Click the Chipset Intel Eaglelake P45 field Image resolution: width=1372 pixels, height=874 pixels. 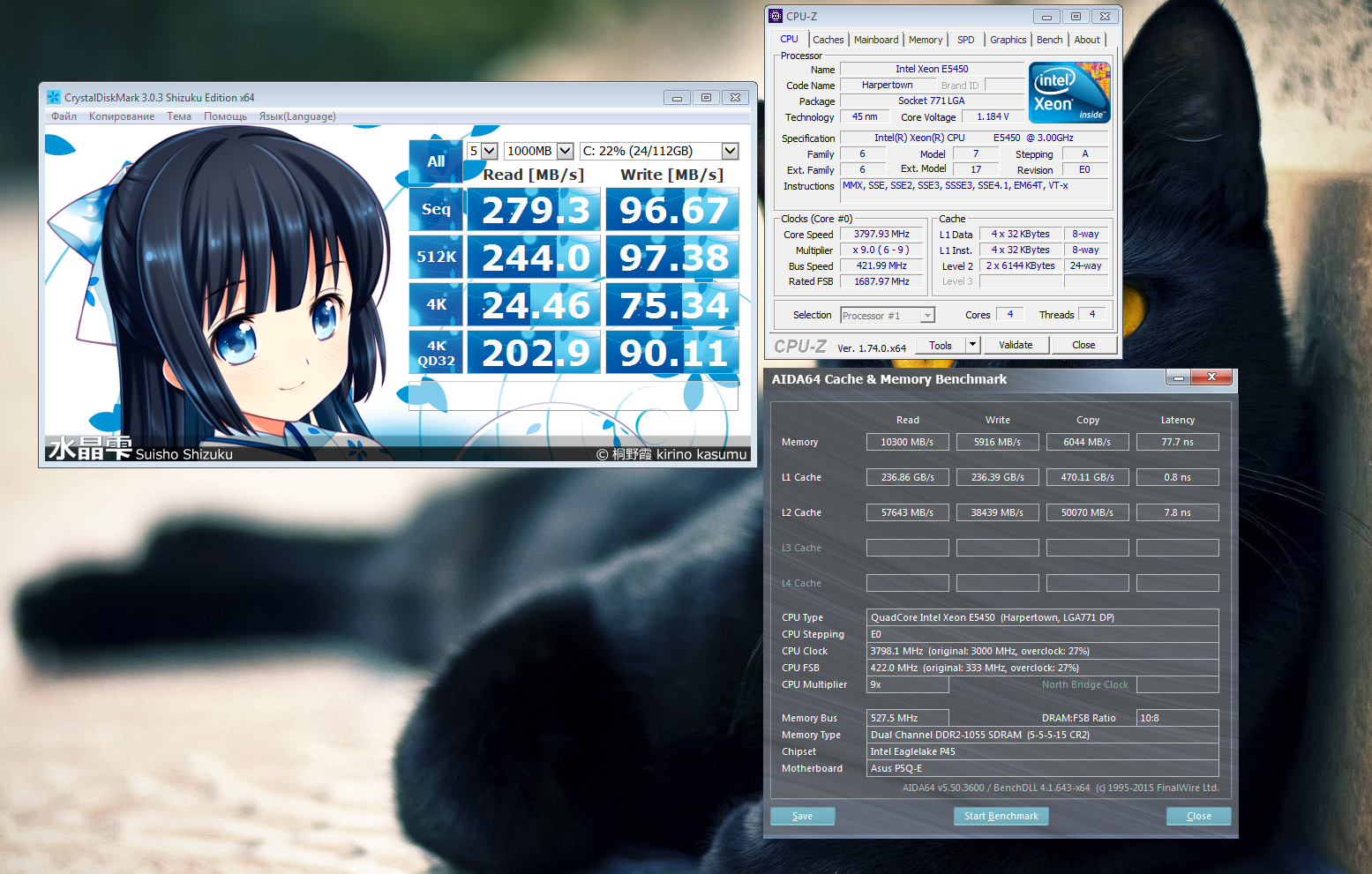click(1043, 751)
